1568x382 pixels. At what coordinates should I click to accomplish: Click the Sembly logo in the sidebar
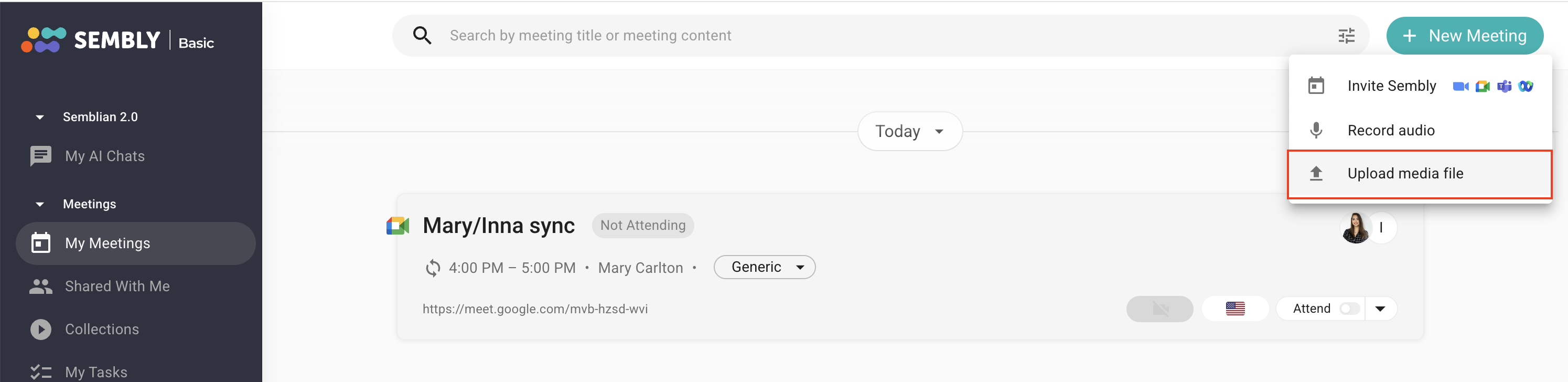[91, 40]
